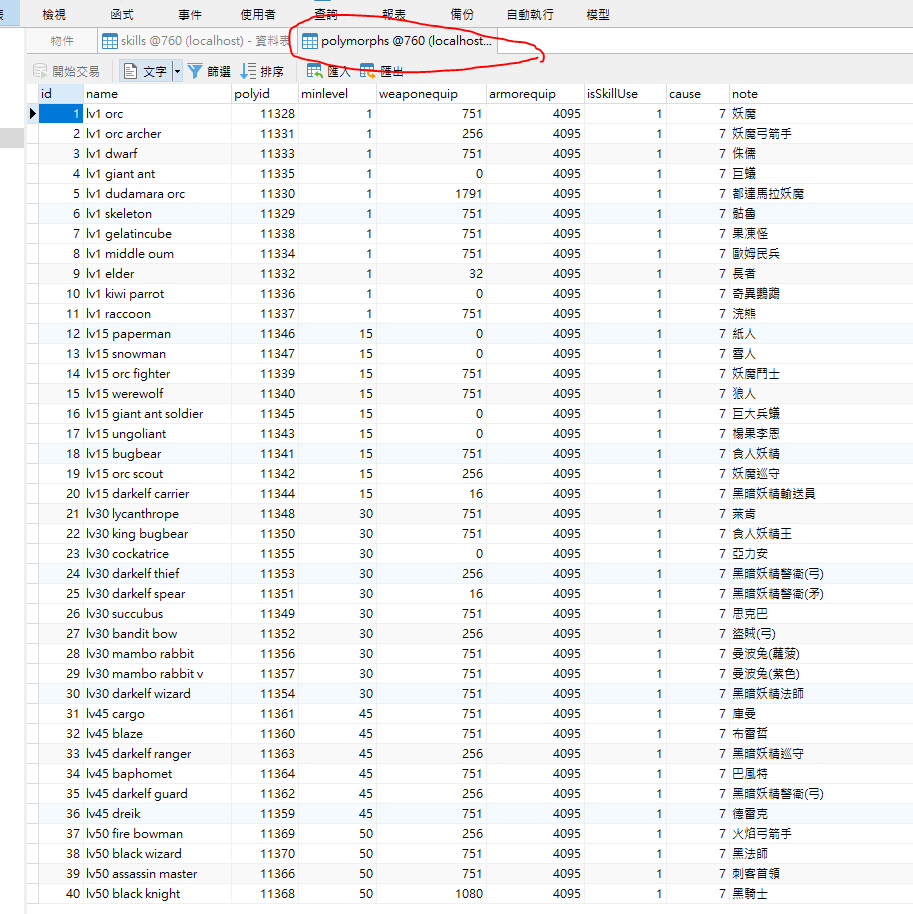Click the cause column header
This screenshot has height=914, width=913.
coord(697,94)
